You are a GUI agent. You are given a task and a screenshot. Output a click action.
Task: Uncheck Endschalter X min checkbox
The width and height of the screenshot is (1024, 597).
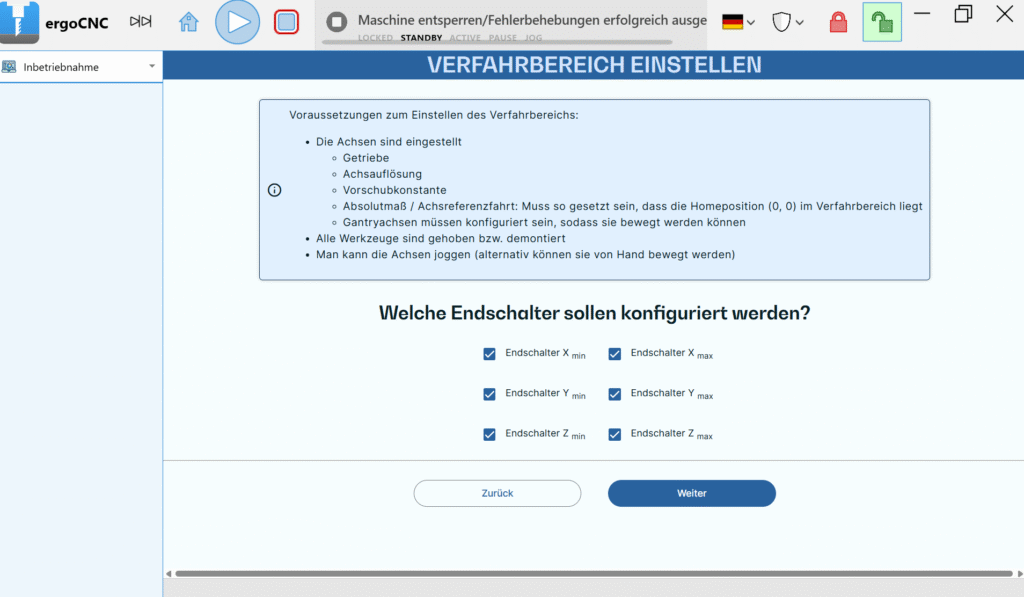(x=489, y=354)
